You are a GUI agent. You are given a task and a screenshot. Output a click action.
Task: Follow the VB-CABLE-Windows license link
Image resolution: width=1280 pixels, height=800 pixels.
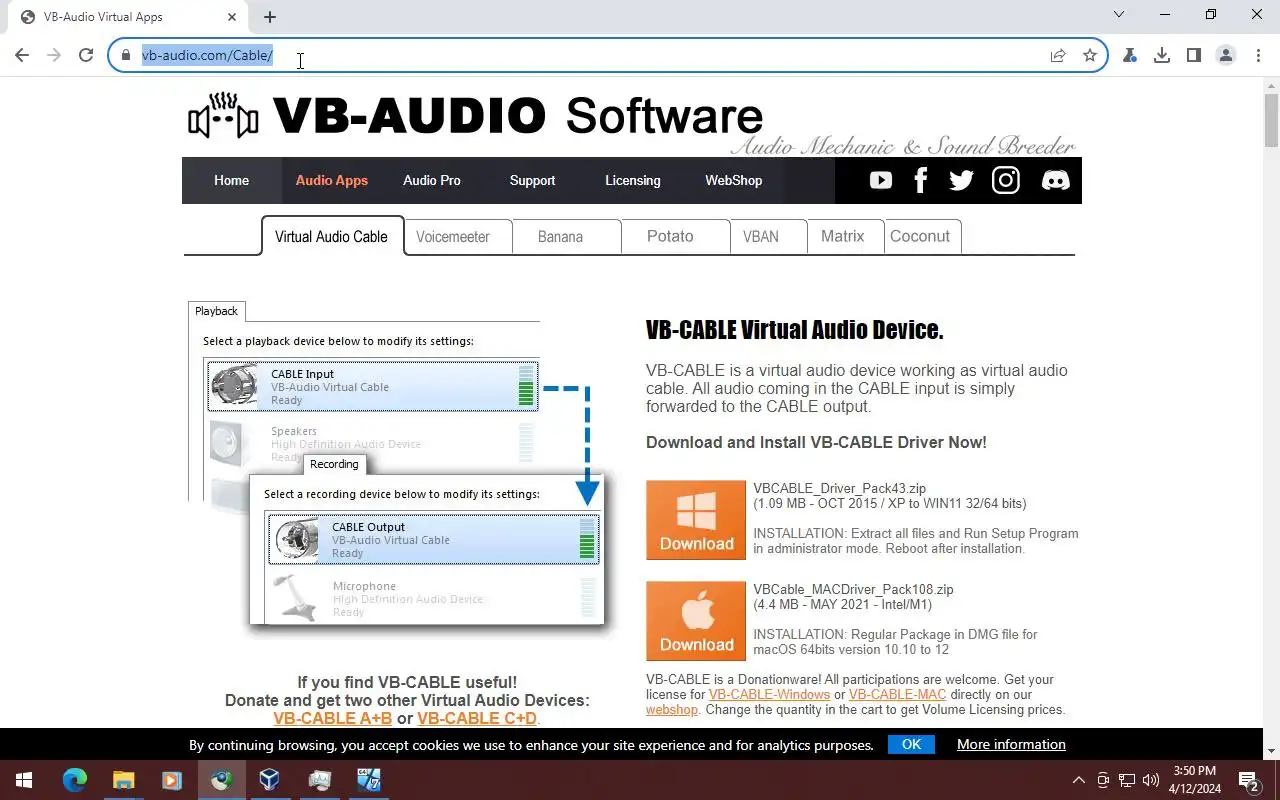pyautogui.click(x=769, y=694)
